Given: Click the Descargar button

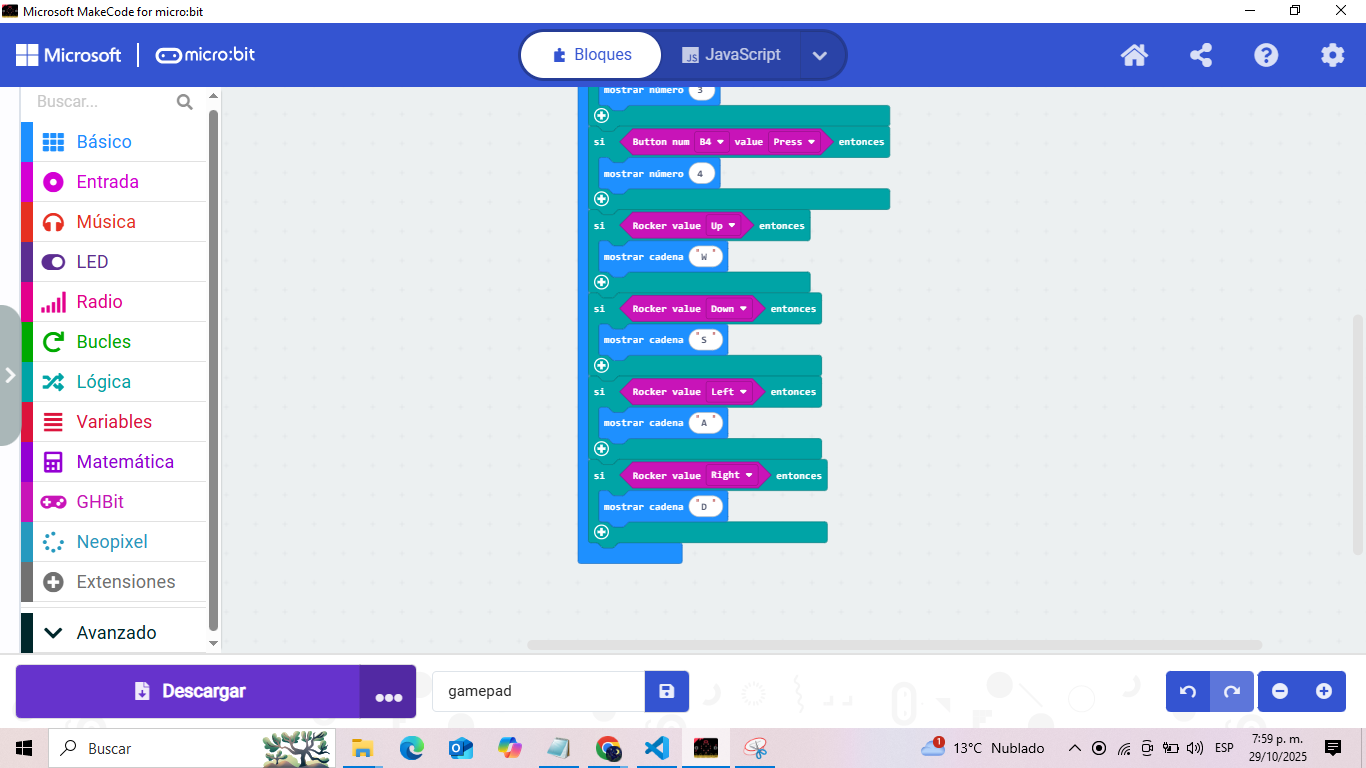Looking at the screenshot, I should click(188, 691).
